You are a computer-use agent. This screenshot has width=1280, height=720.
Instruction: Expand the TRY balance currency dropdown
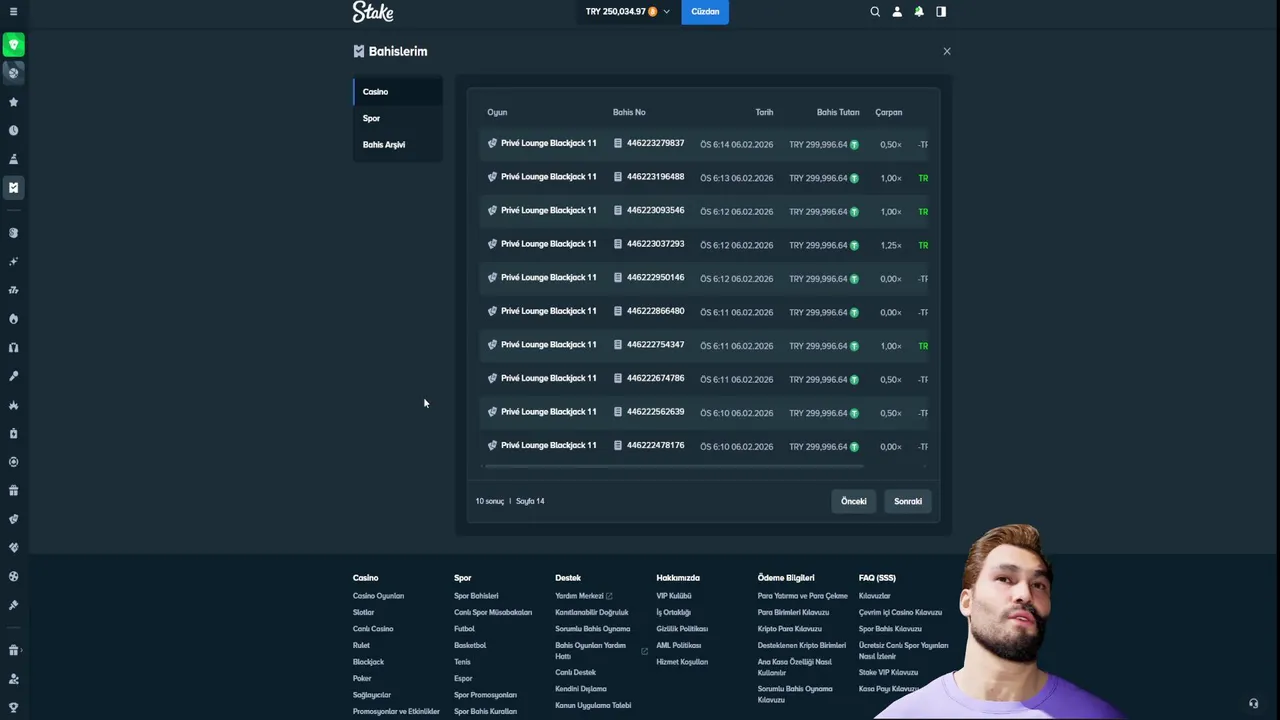click(667, 12)
